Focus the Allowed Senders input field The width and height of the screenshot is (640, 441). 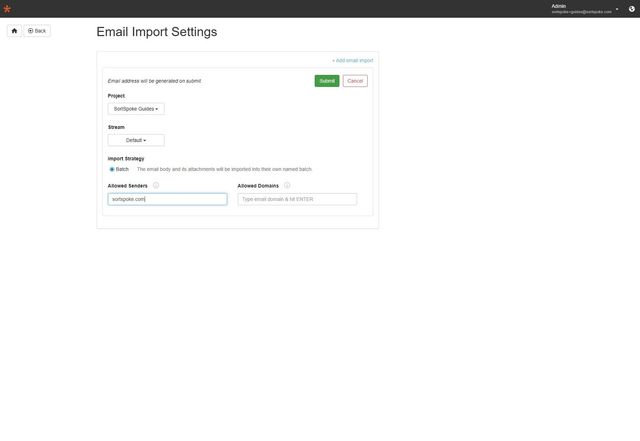[167, 199]
